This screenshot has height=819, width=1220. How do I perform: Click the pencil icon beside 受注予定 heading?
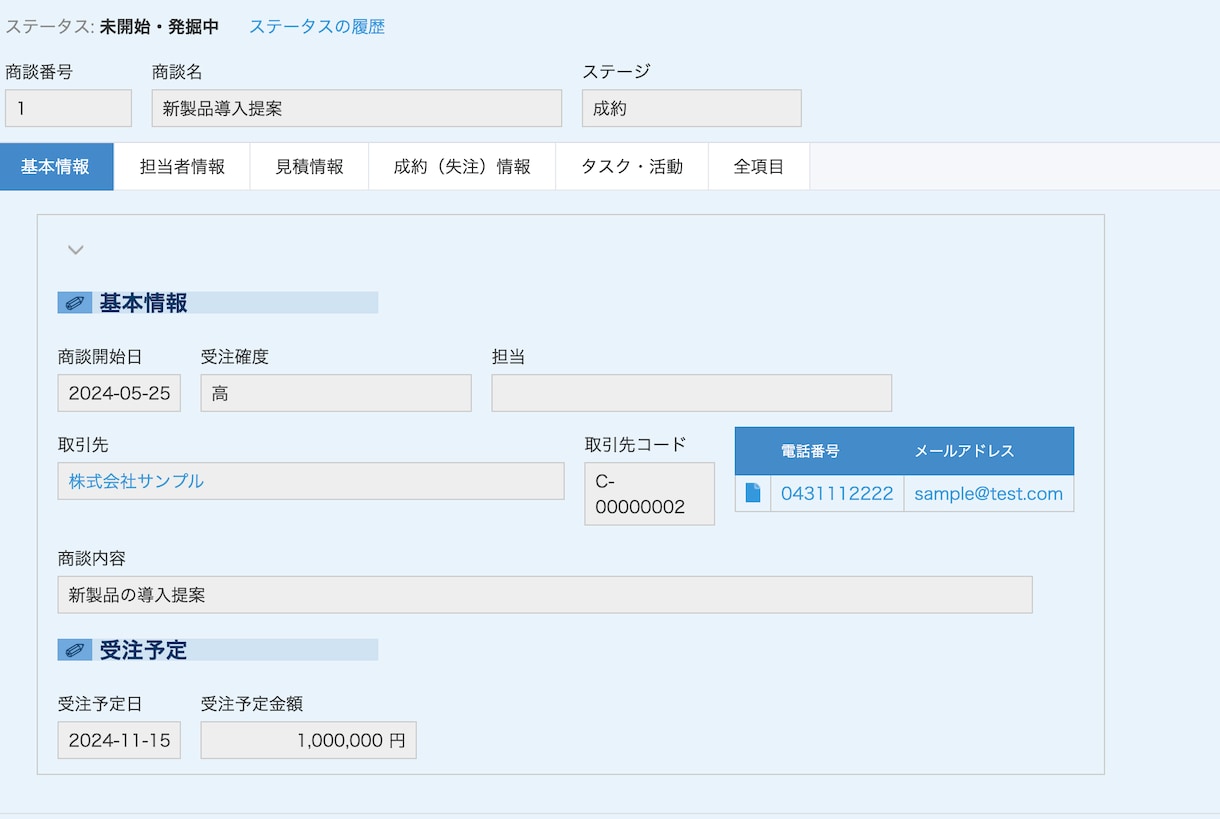75,650
